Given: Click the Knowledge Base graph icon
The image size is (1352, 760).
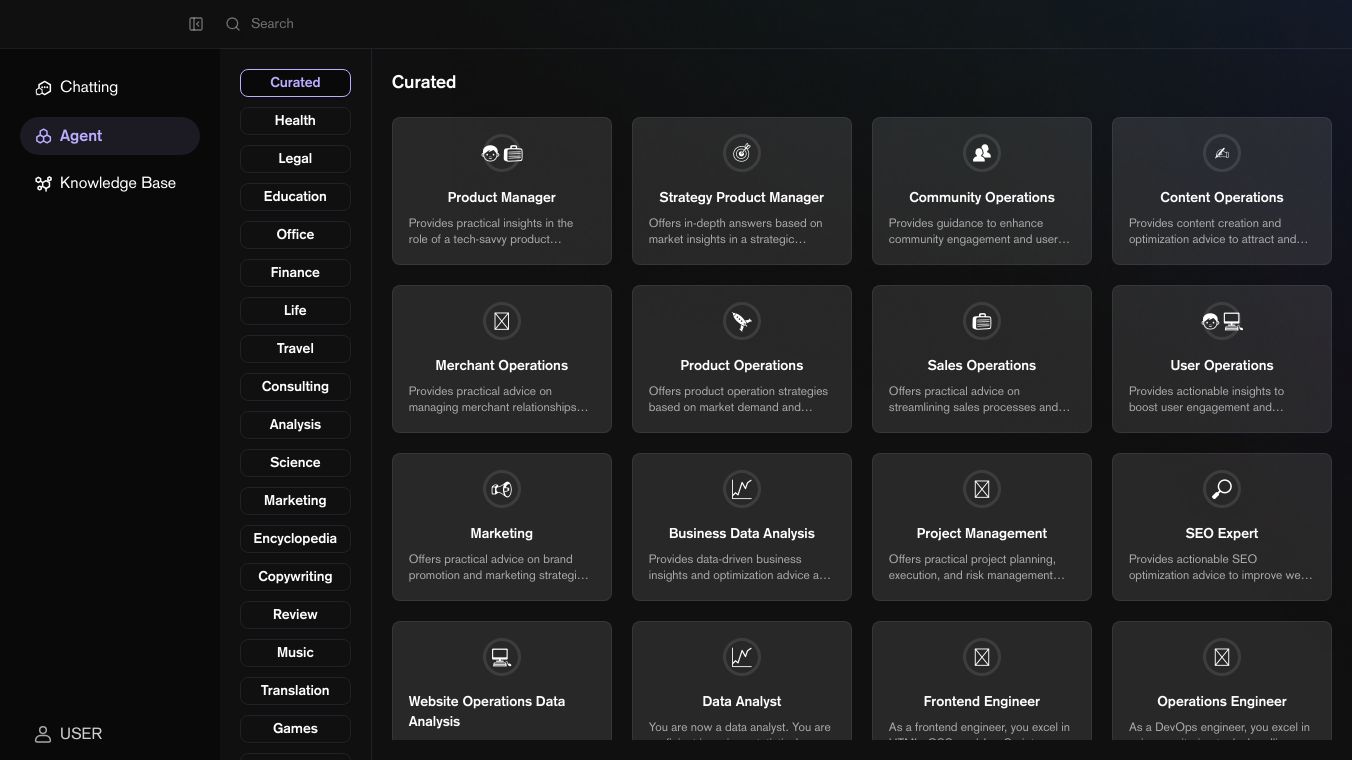Looking at the screenshot, I should (x=43, y=184).
